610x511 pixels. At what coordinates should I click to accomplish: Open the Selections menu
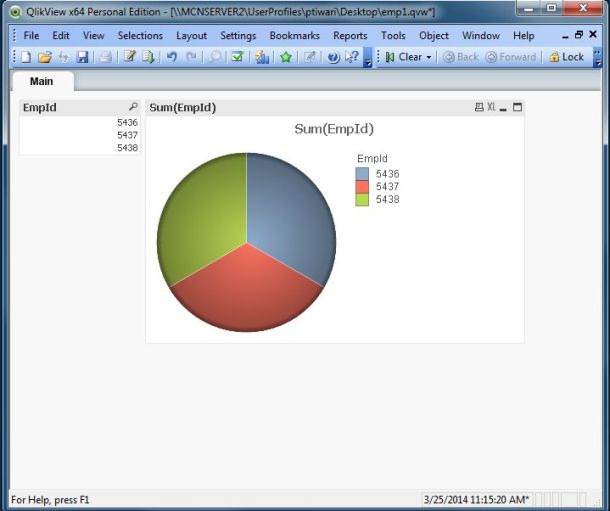(140, 36)
